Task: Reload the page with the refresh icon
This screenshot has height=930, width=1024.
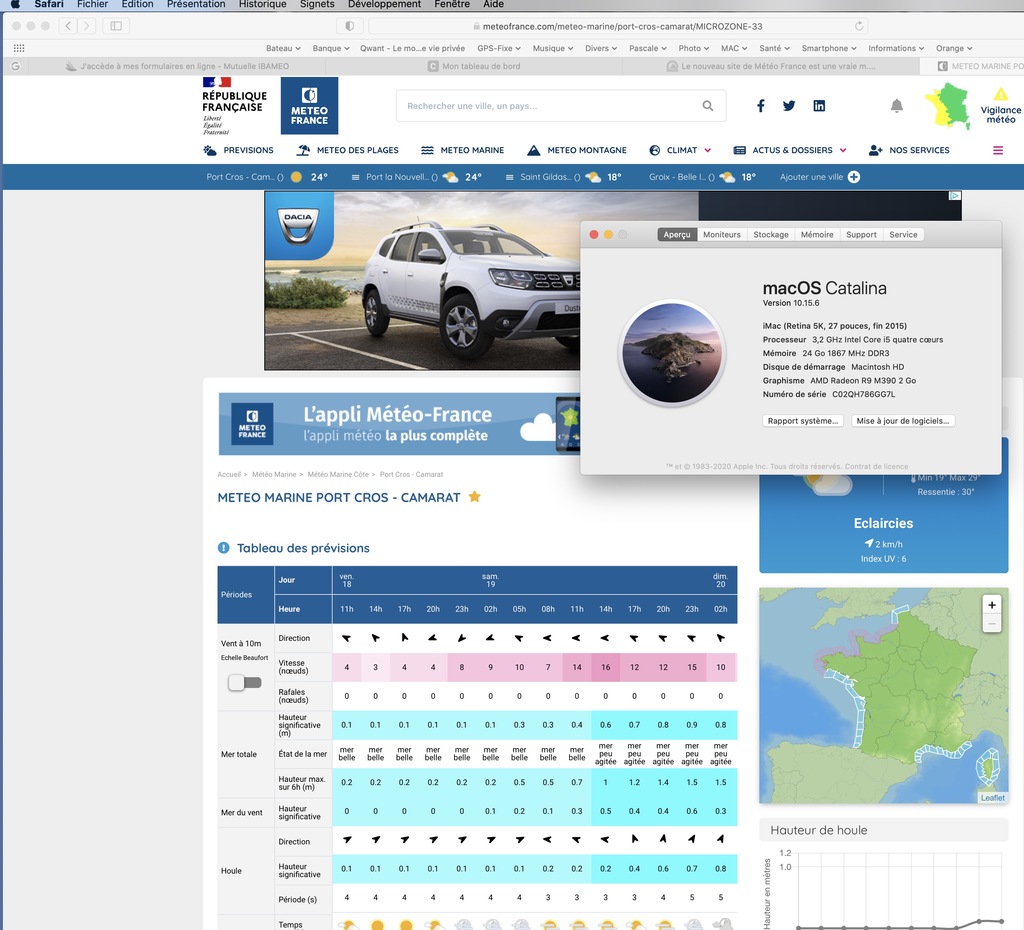Action: pos(859,26)
